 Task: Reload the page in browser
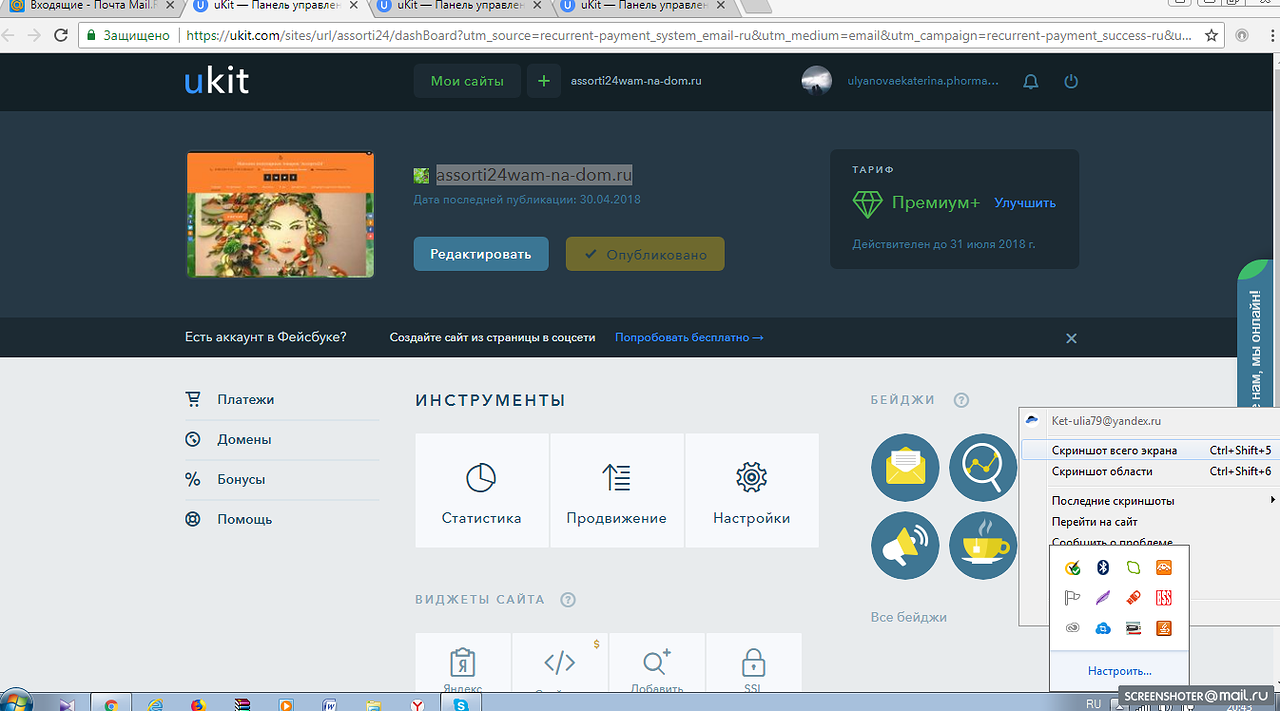click(60, 35)
